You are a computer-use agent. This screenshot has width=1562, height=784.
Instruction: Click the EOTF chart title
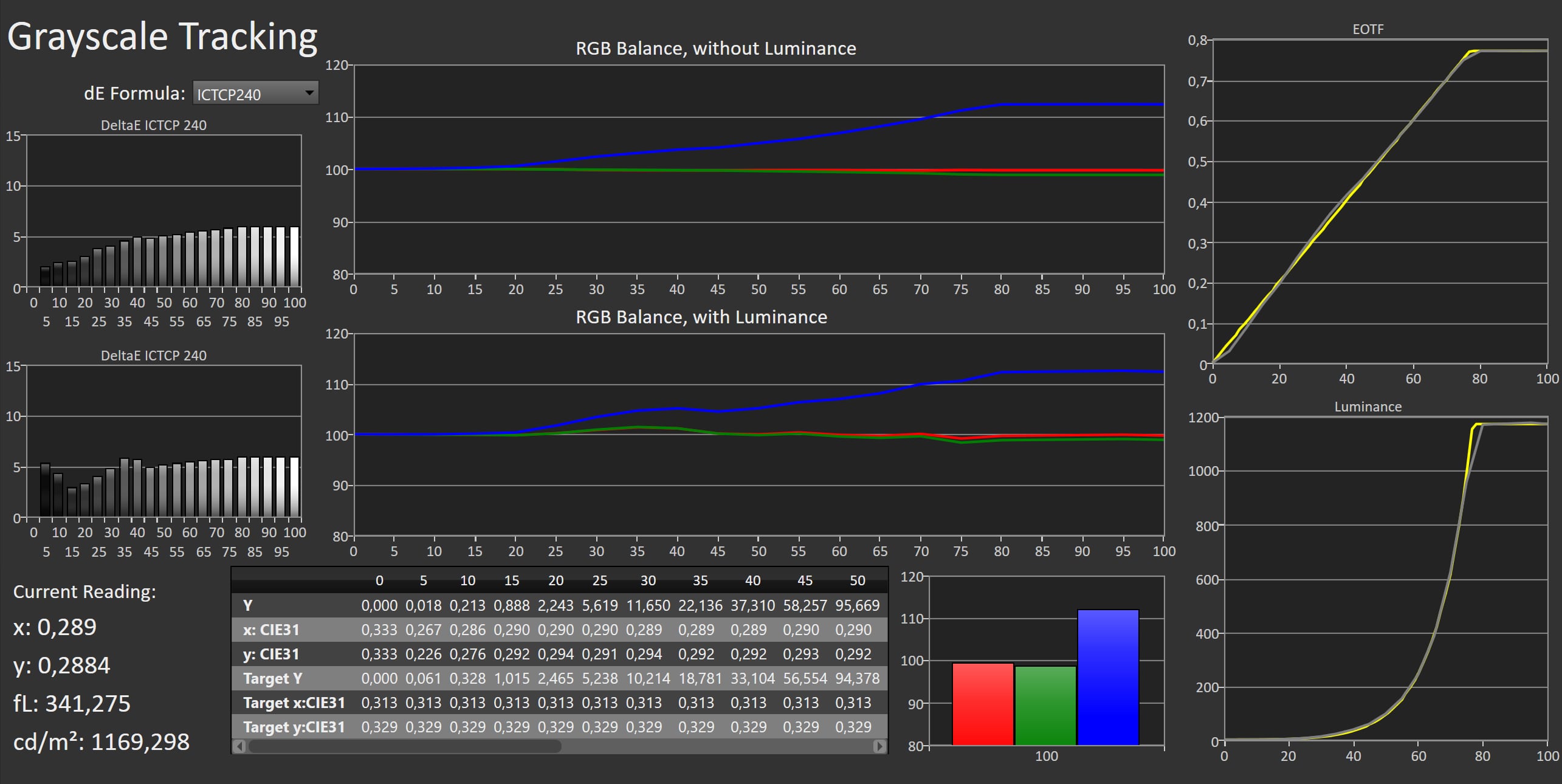tap(1368, 29)
